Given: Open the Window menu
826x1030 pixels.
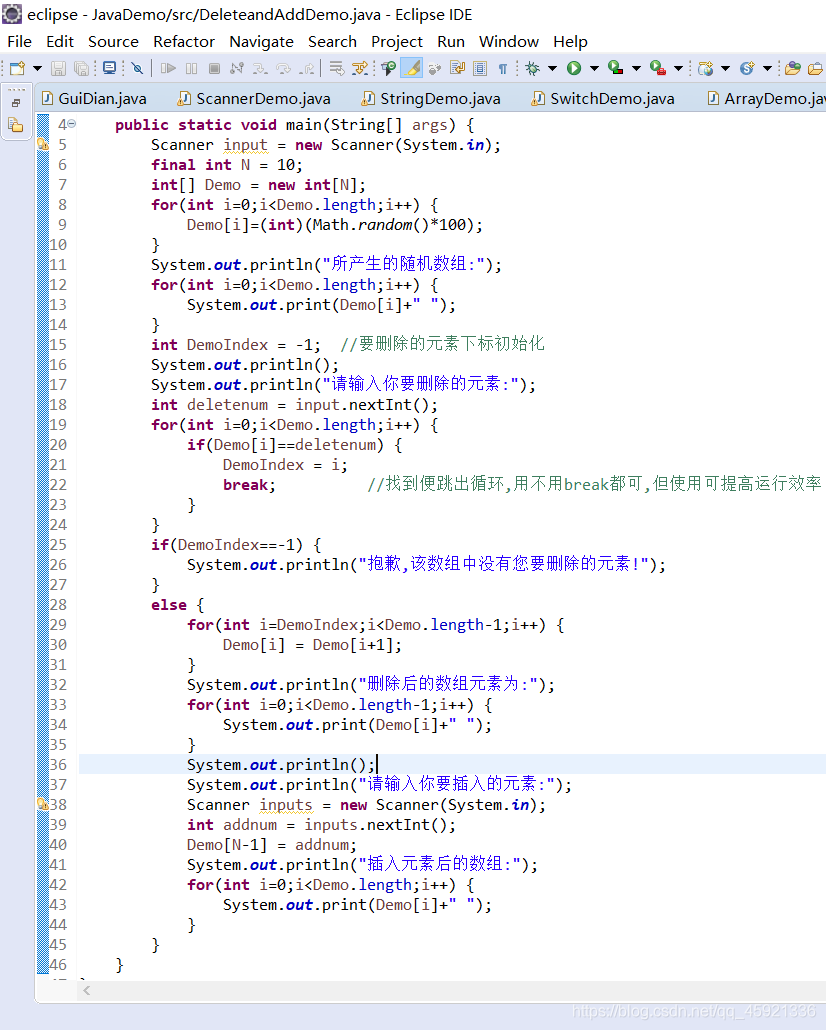Looking at the screenshot, I should 509,41.
